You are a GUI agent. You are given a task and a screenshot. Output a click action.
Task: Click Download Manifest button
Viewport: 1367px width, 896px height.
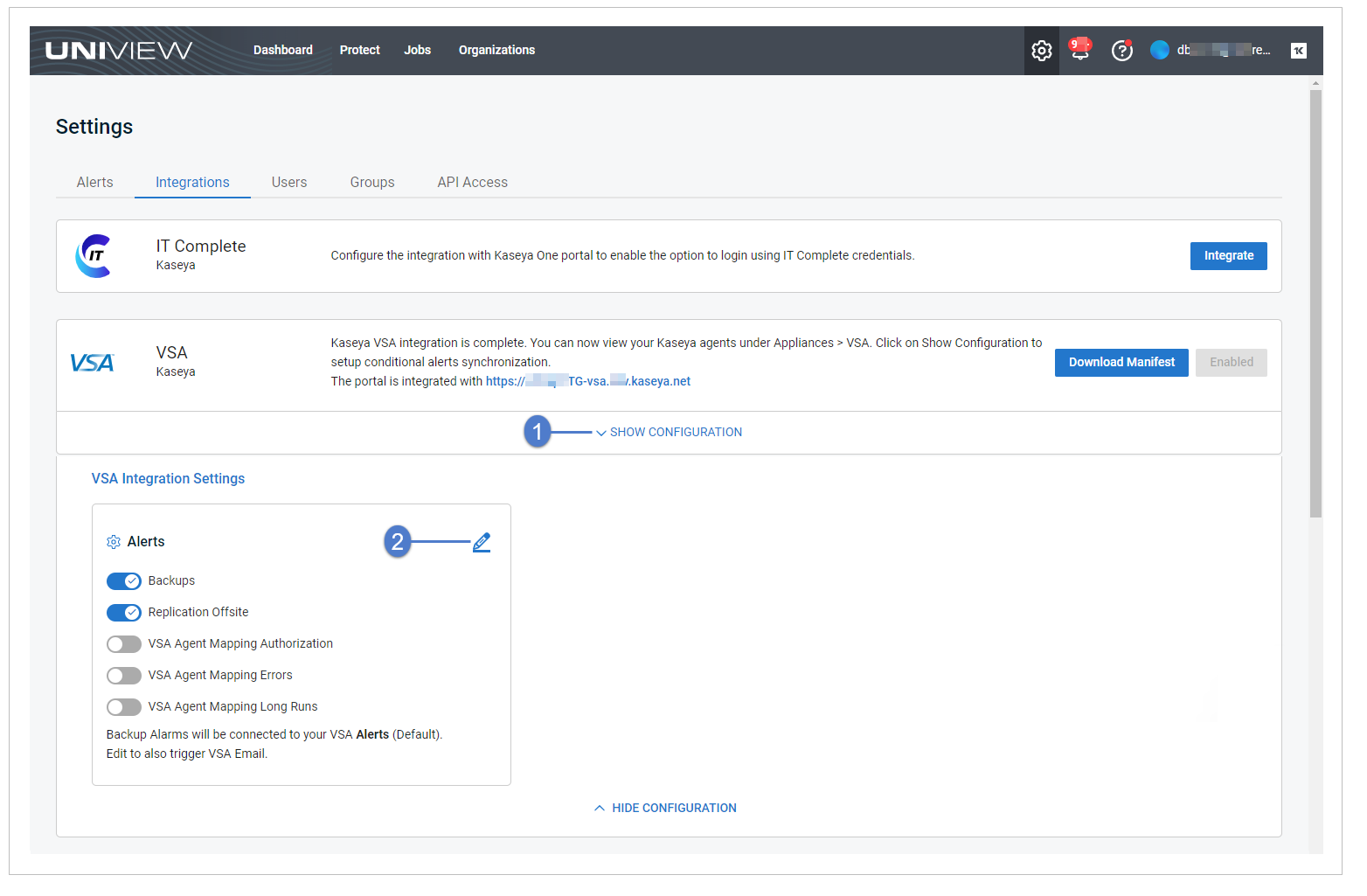click(x=1121, y=363)
